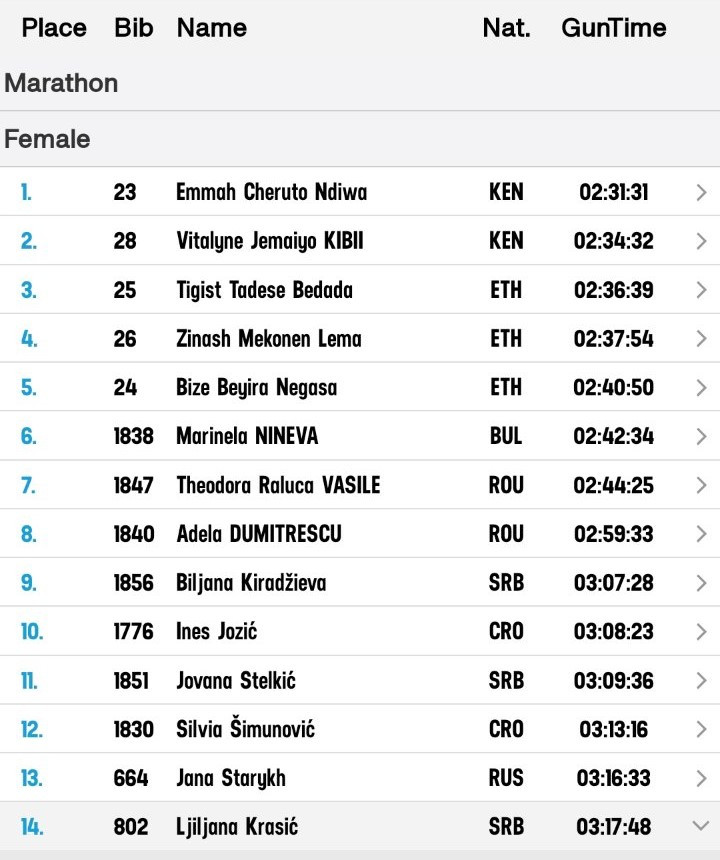Screen dimensions: 720x860
Task: Click the Nat. column header
Action: point(507,27)
